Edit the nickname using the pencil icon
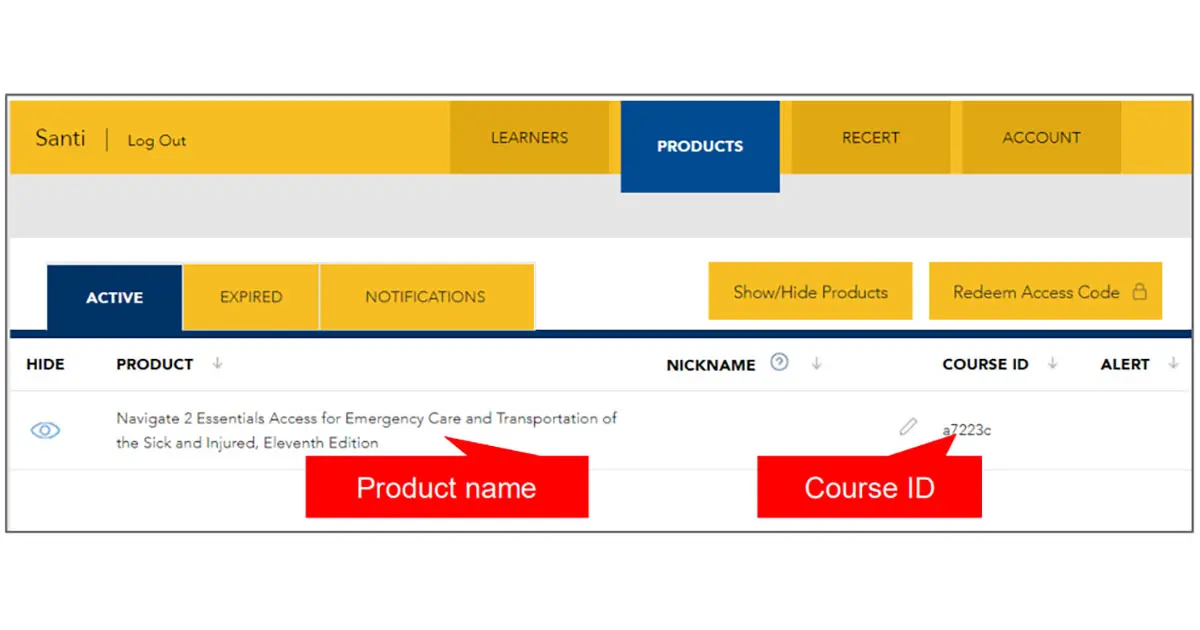The height and width of the screenshot is (630, 1200). coord(908,426)
